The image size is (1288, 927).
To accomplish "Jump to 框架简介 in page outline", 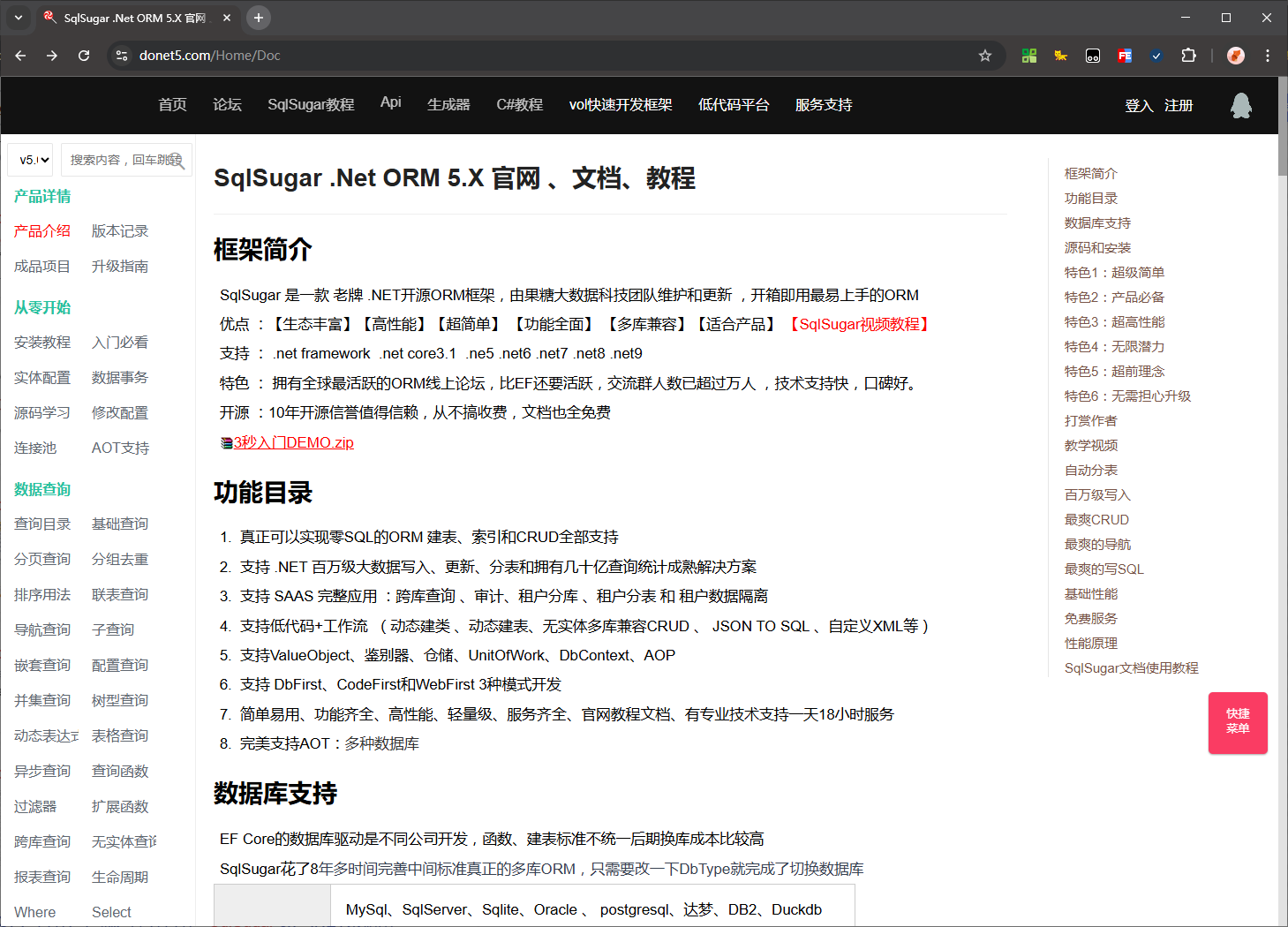I will 1091,174.
